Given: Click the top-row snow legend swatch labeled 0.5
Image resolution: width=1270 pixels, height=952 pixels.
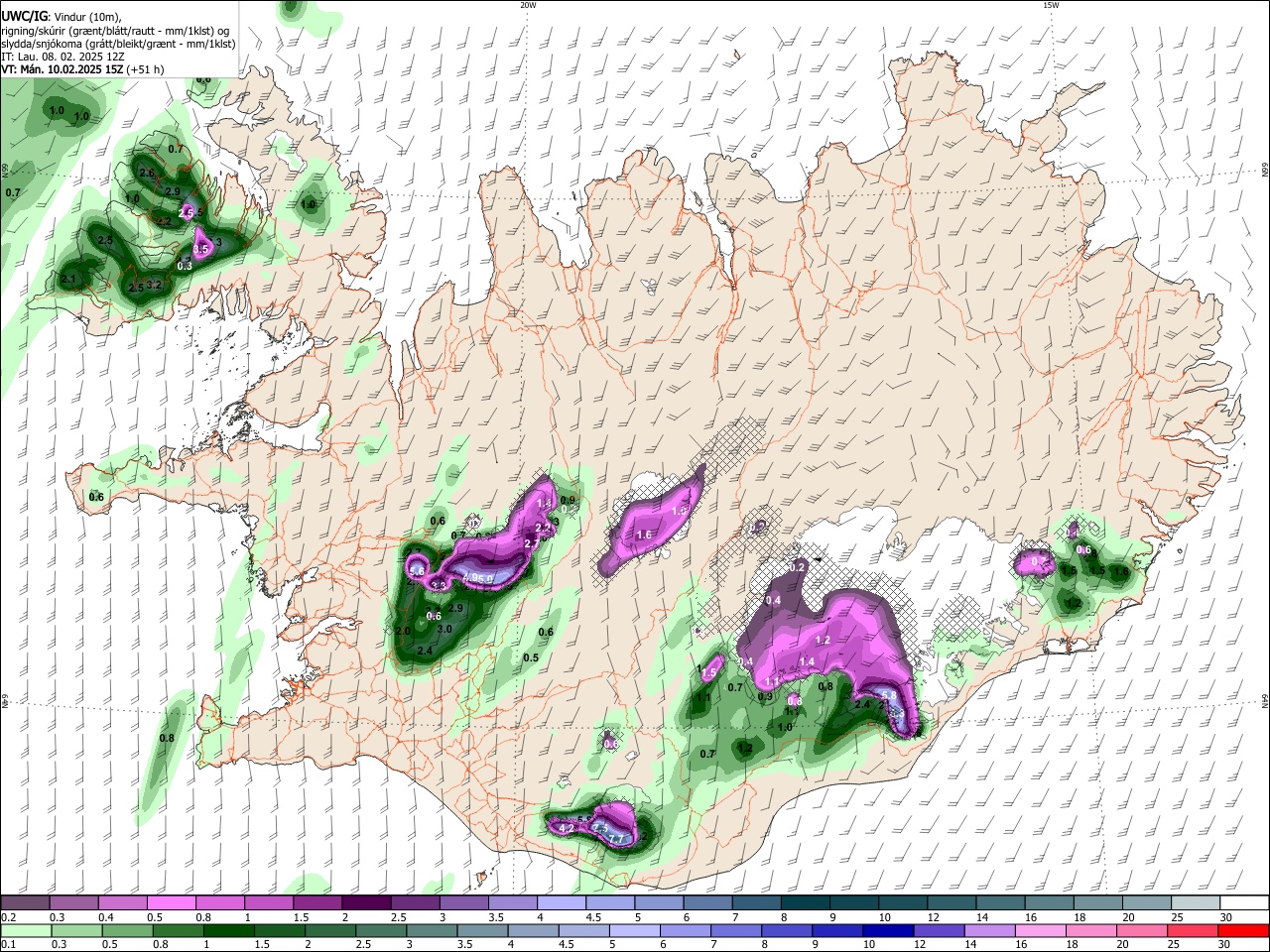Looking at the screenshot, I should pos(171,903).
